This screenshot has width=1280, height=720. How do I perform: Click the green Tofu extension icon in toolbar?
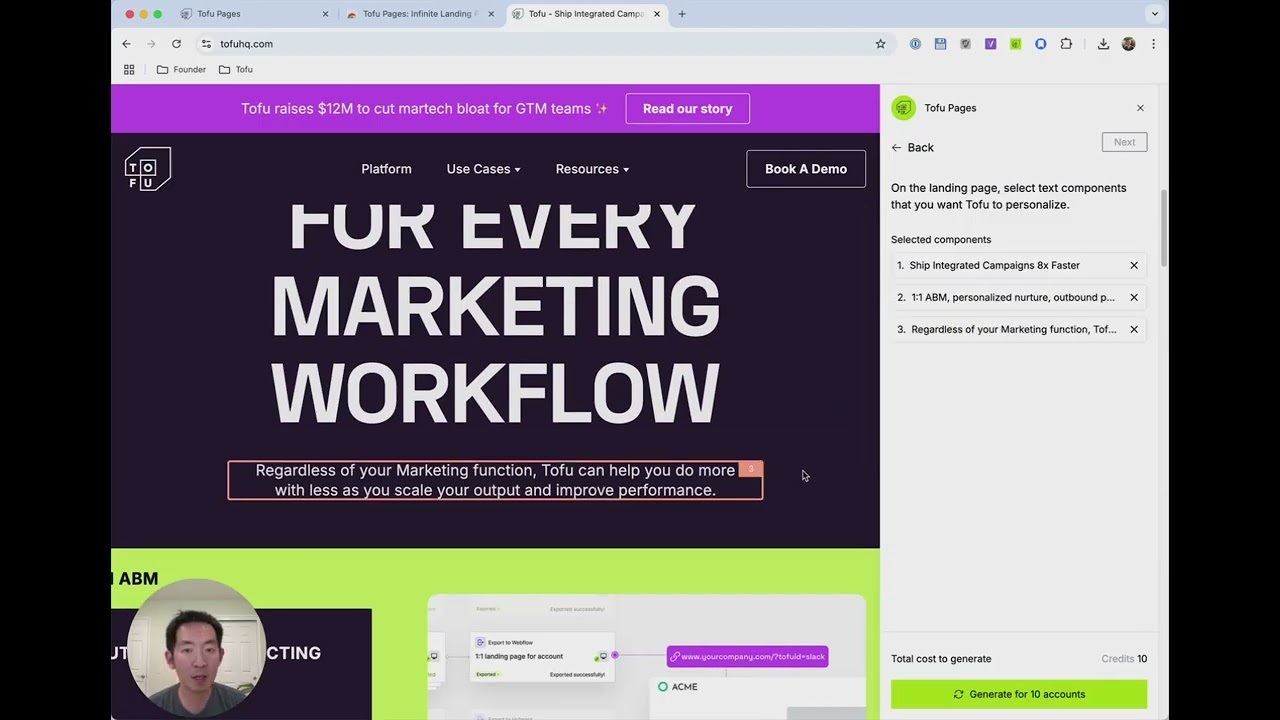(x=1015, y=44)
